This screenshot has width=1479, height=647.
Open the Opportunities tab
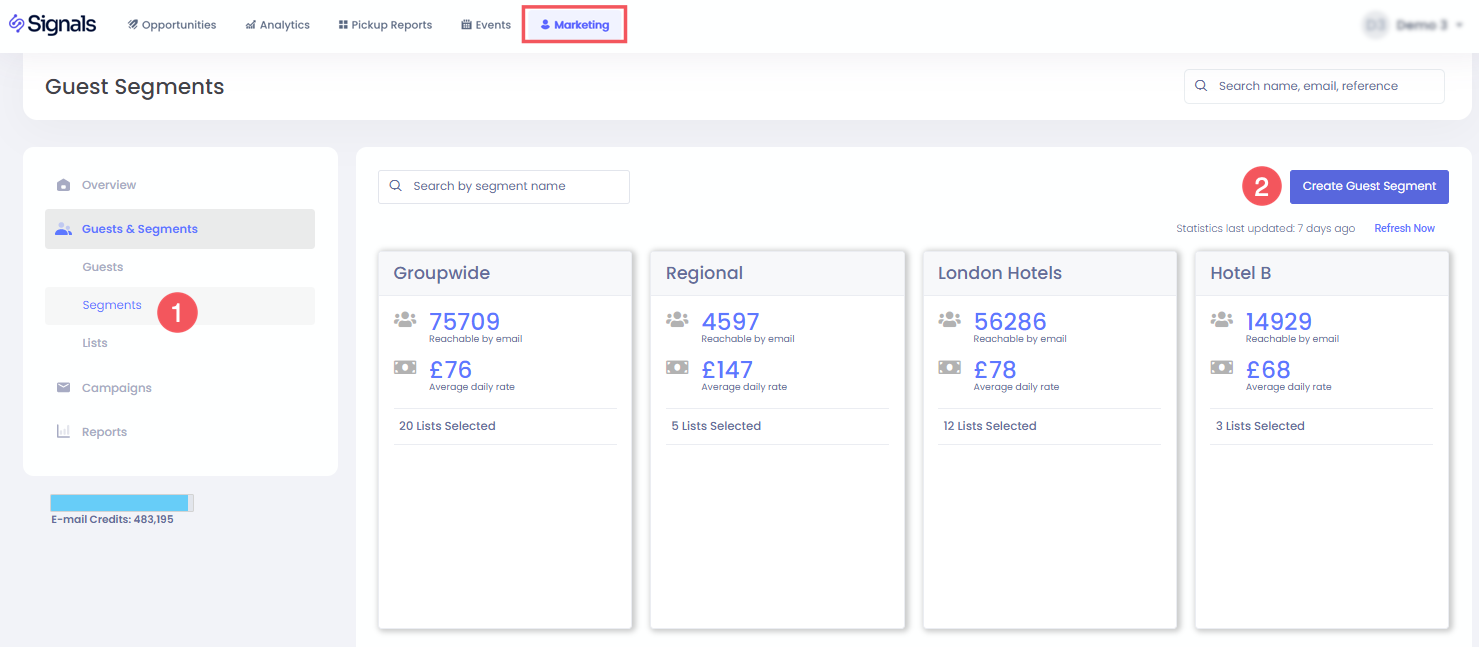(x=172, y=25)
